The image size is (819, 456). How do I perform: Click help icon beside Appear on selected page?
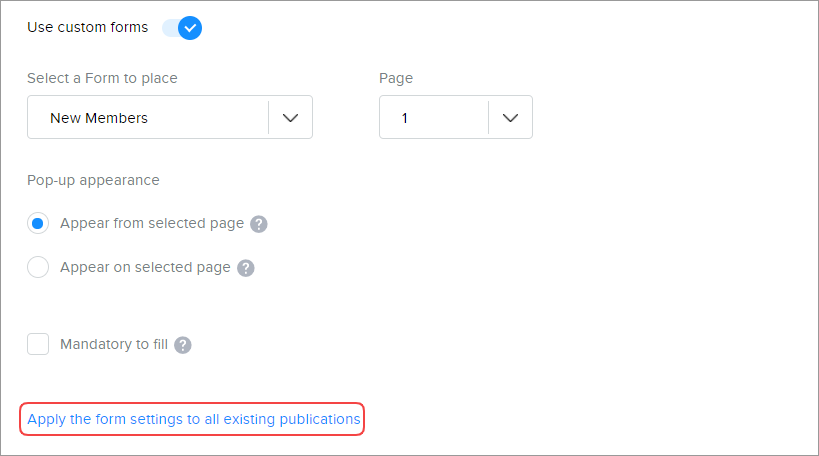coord(245,268)
